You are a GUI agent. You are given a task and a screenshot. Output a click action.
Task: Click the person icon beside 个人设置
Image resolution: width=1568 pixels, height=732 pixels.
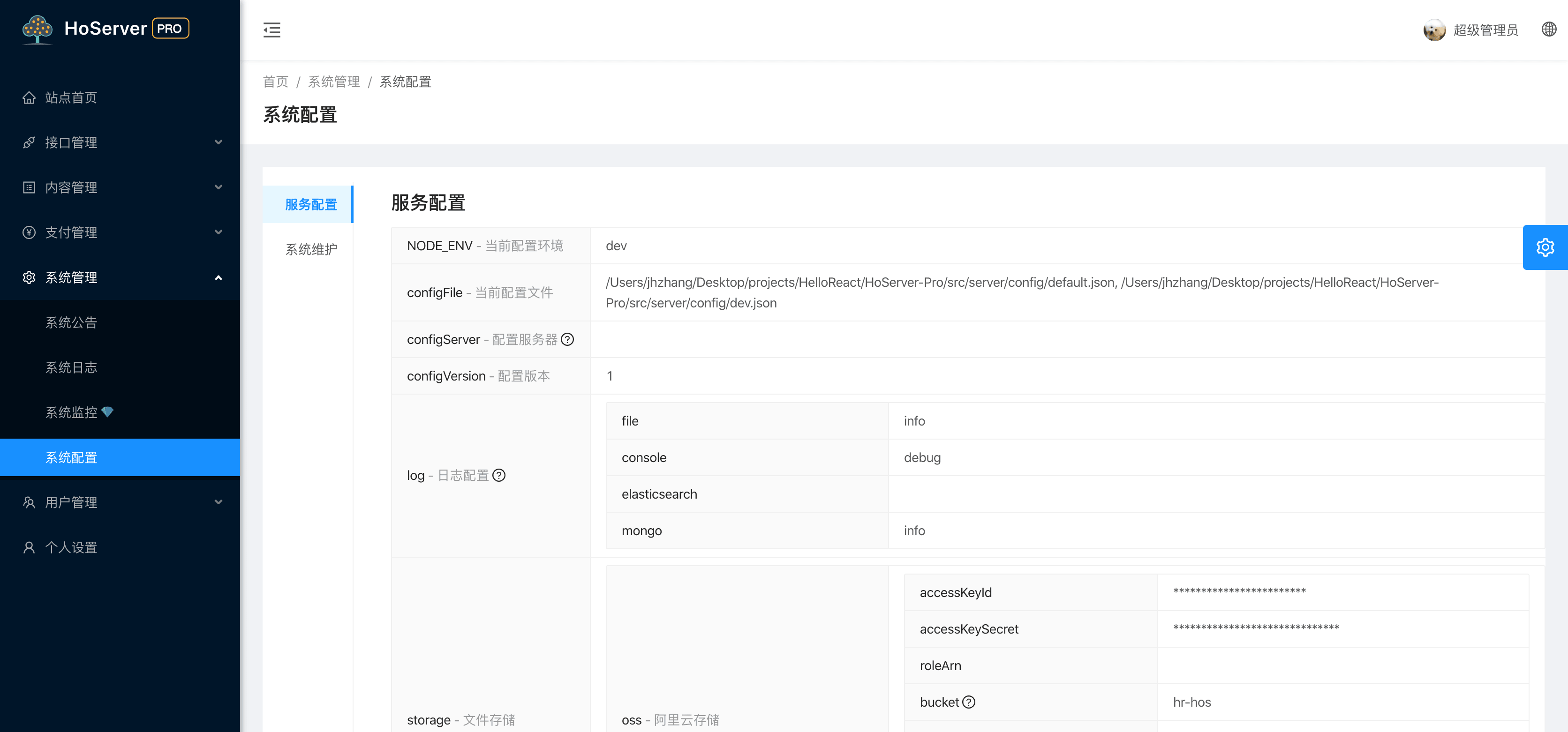[29, 548]
